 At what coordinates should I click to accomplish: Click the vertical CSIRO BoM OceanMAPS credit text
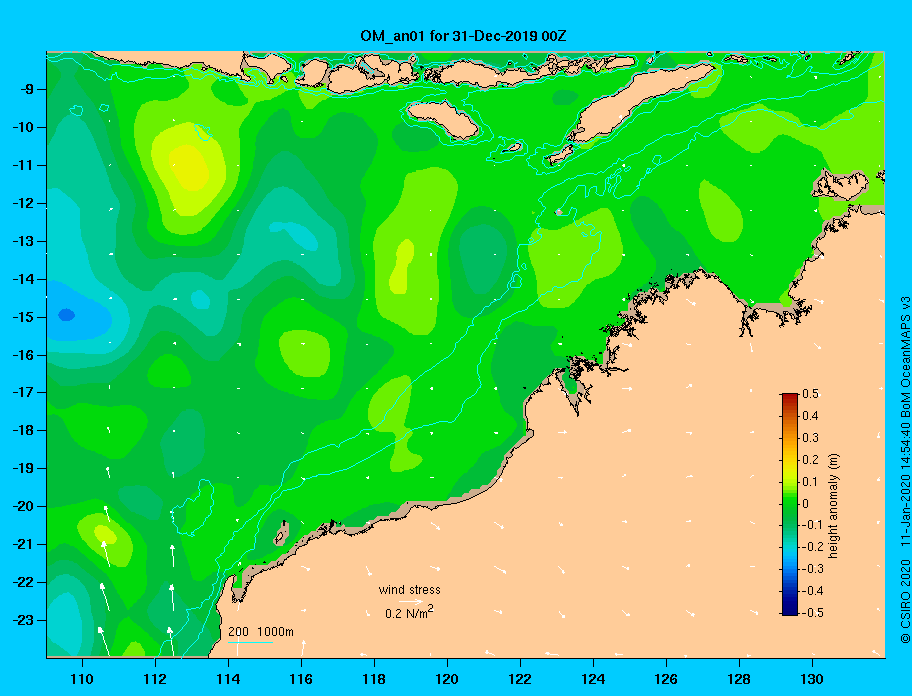click(x=905, y=470)
